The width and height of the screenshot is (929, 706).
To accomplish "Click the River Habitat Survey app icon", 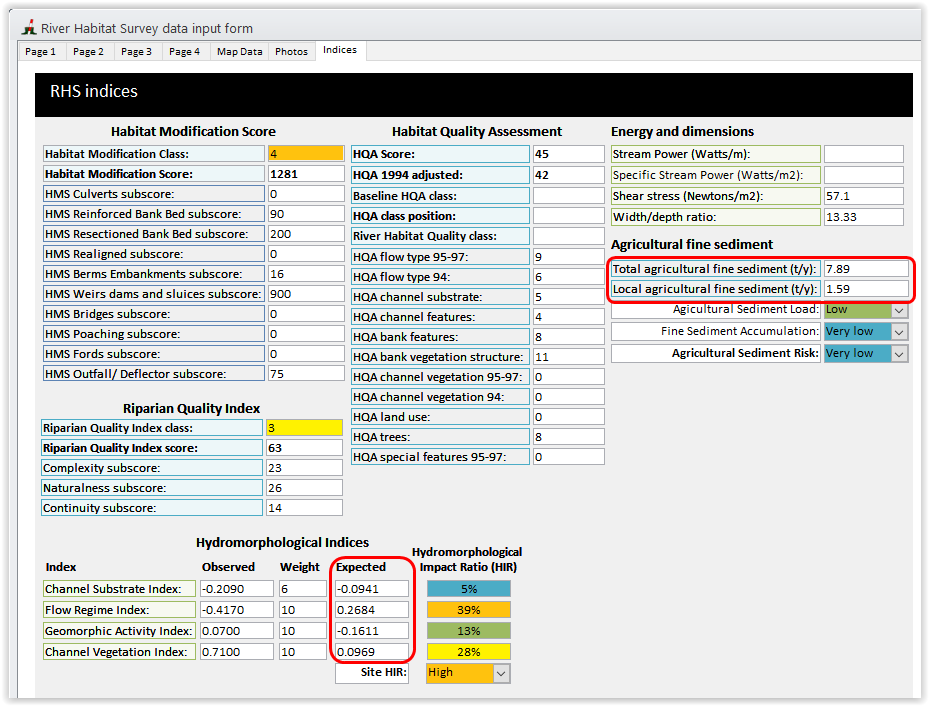I will click(29, 28).
